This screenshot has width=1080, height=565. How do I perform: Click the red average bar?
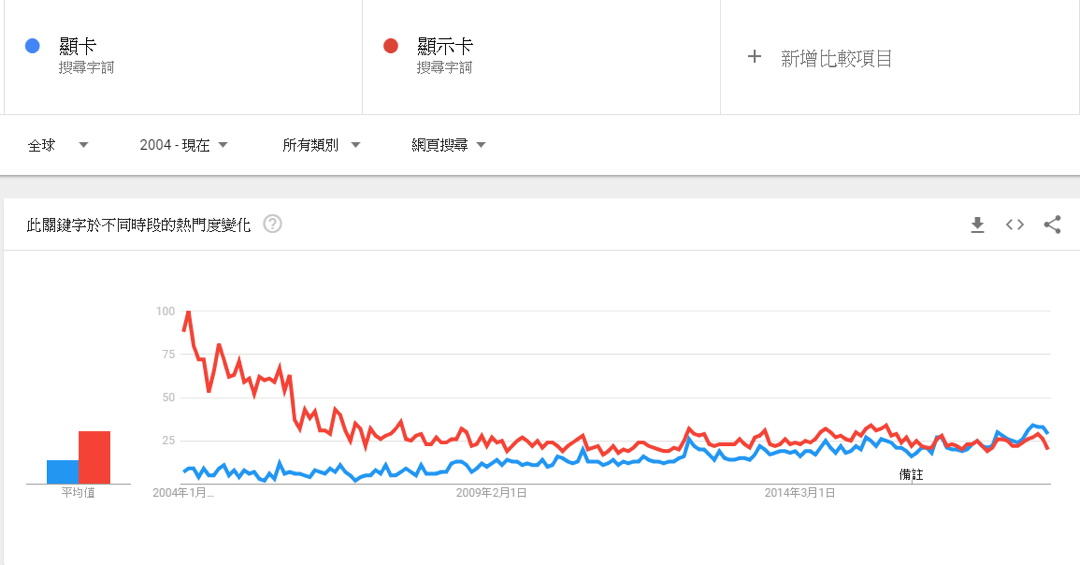[94, 458]
